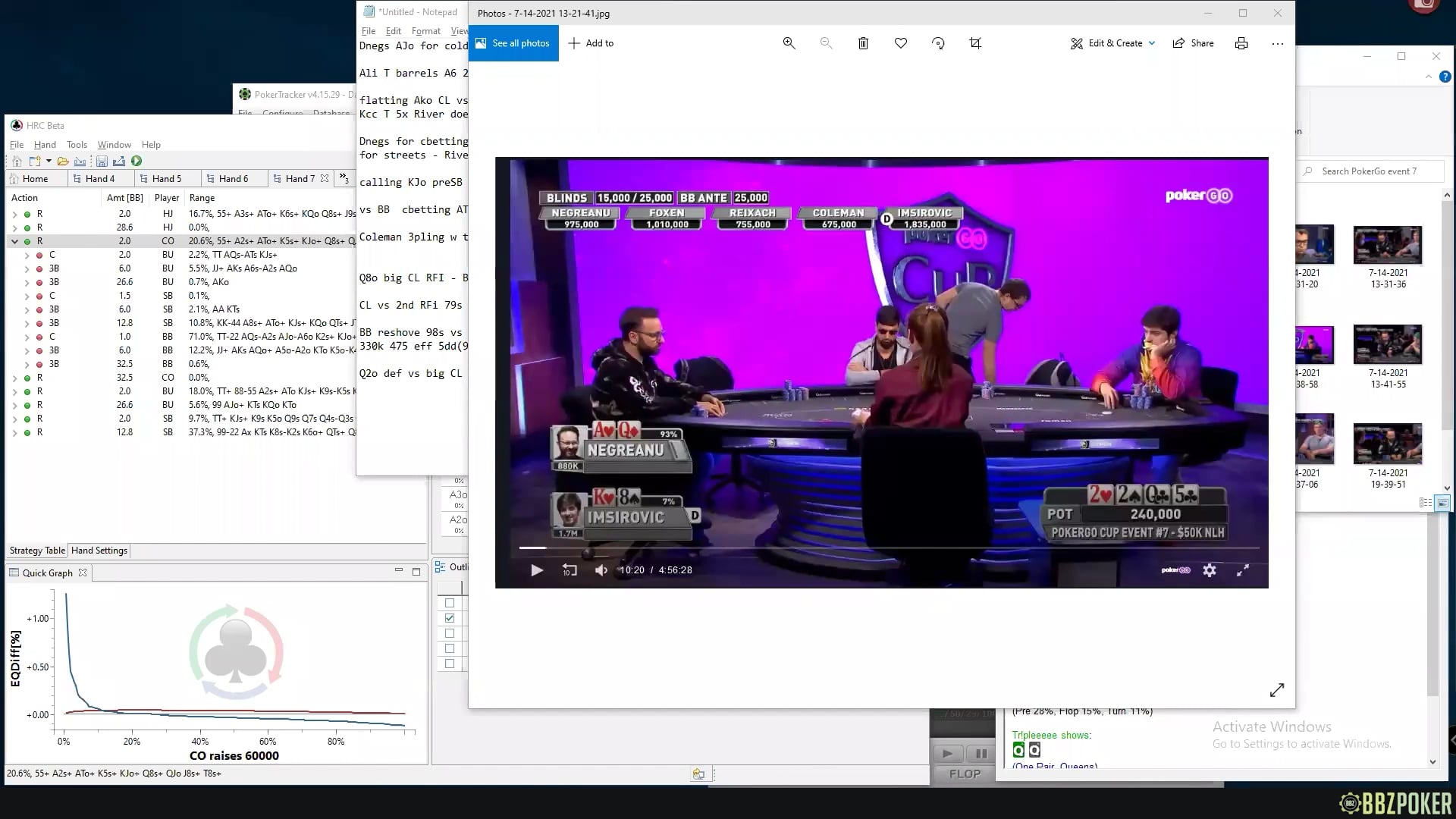This screenshot has height=819, width=1456.
Task: Toggle the checked checkbox in the Outline panel
Action: (450, 618)
